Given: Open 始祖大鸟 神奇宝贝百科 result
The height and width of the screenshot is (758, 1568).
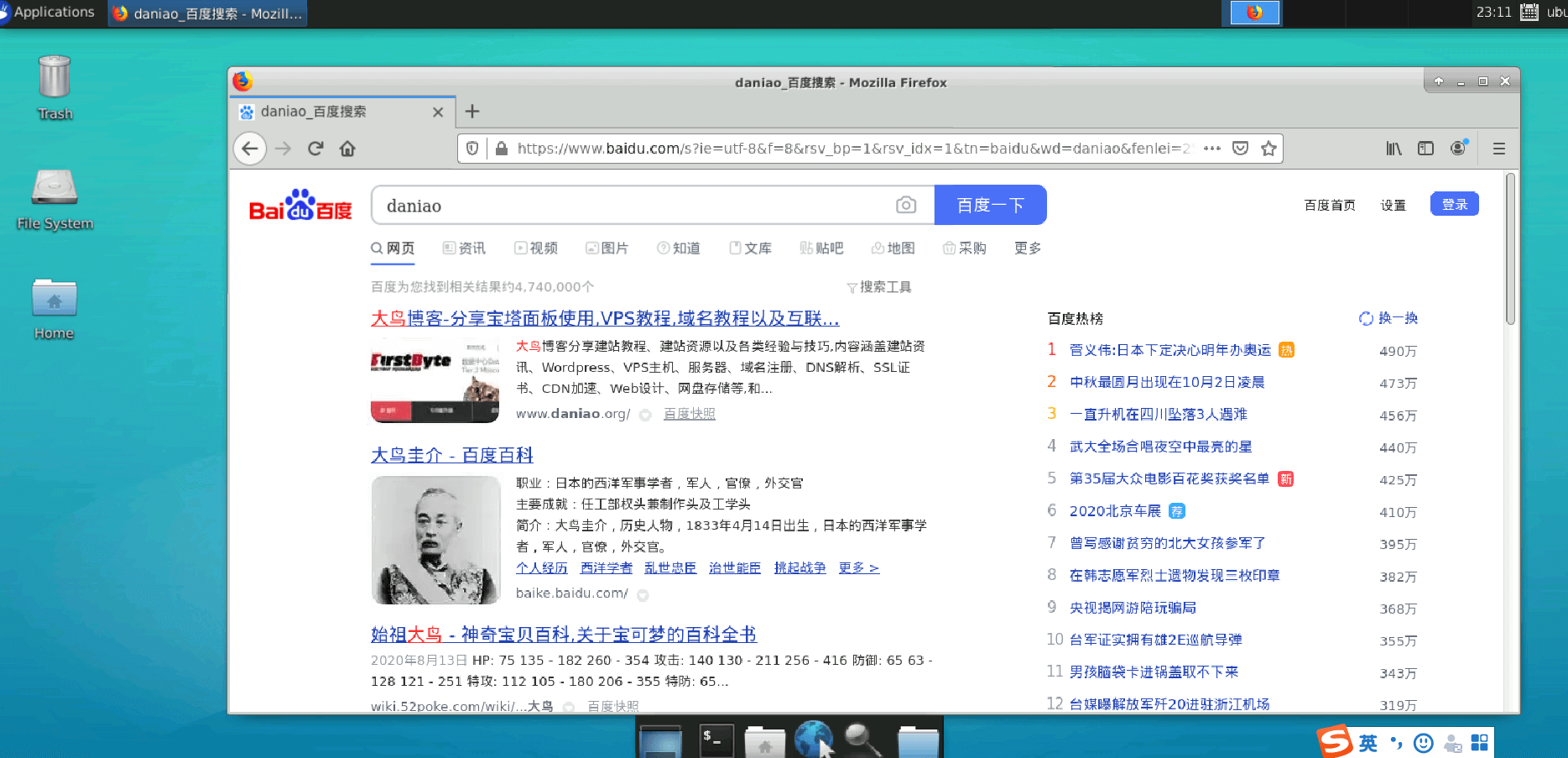Looking at the screenshot, I should 564,635.
